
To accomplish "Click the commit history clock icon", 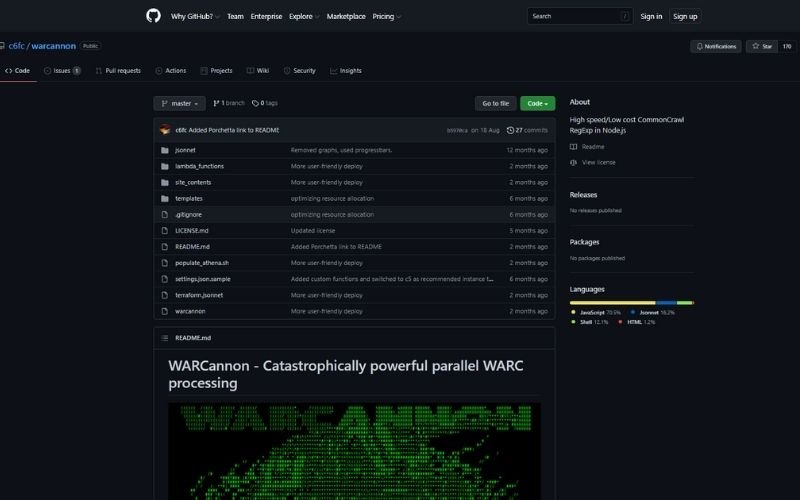I will point(510,130).
